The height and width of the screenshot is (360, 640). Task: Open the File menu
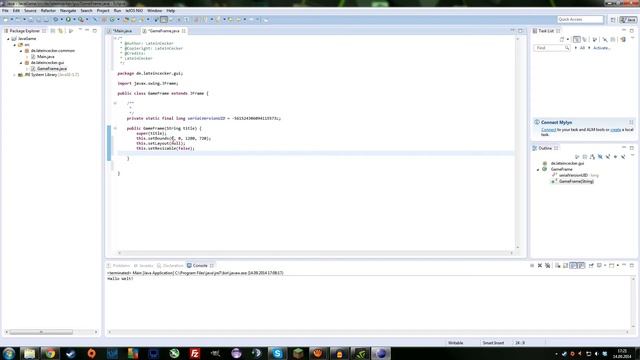click(5, 11)
